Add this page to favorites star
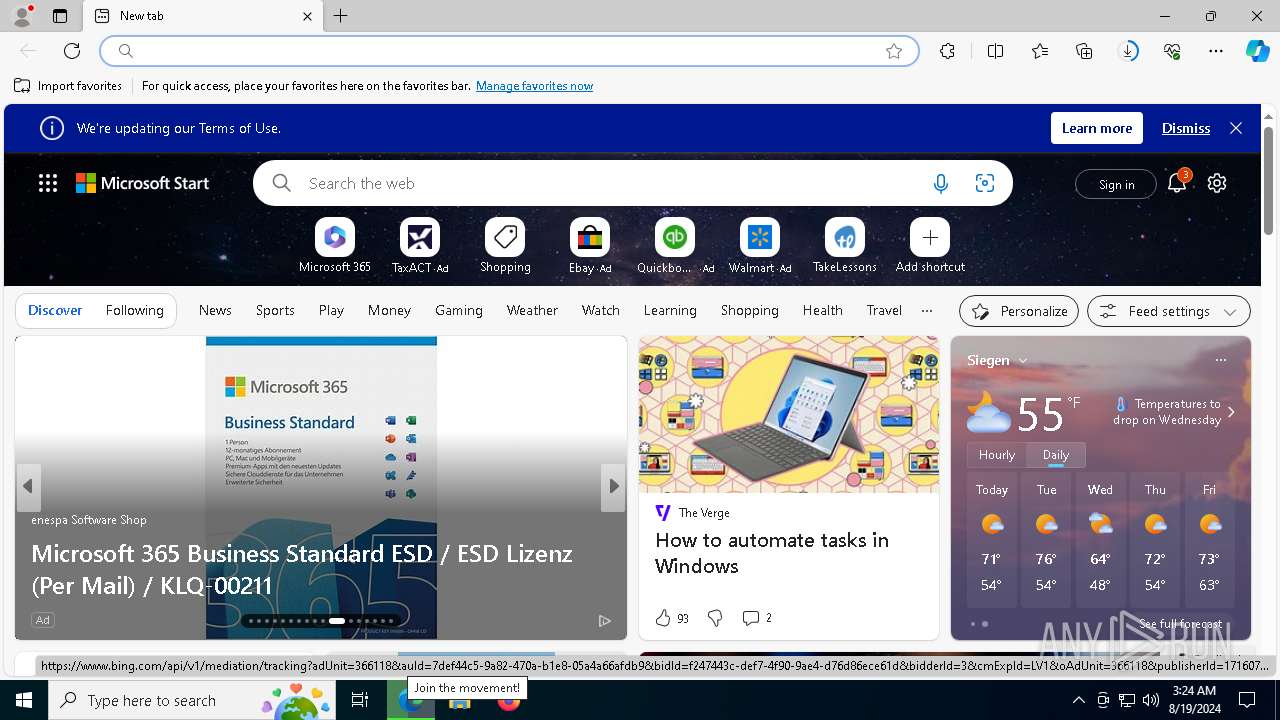 pos(894,51)
